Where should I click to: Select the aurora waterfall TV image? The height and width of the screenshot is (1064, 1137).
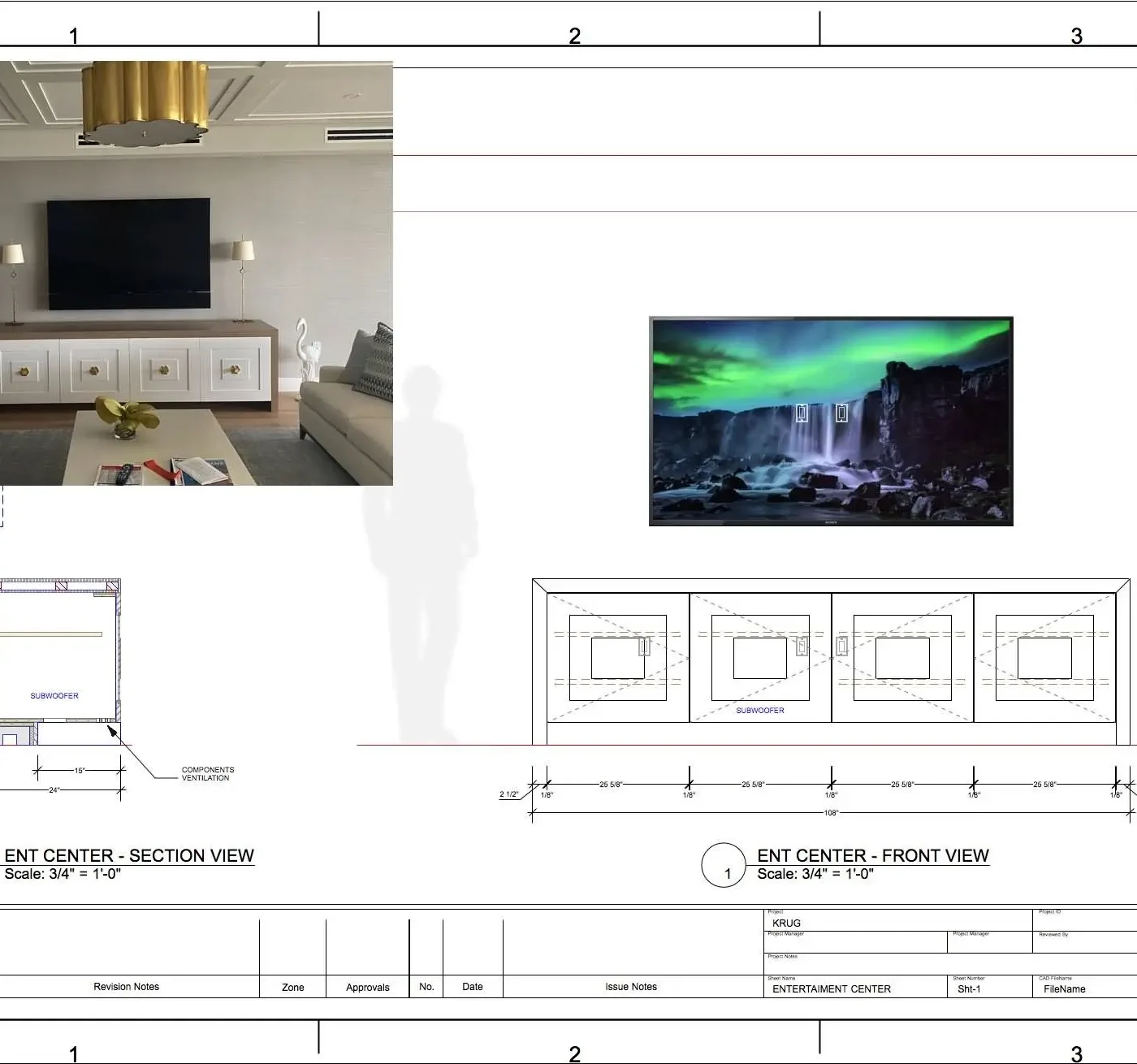tap(831, 422)
